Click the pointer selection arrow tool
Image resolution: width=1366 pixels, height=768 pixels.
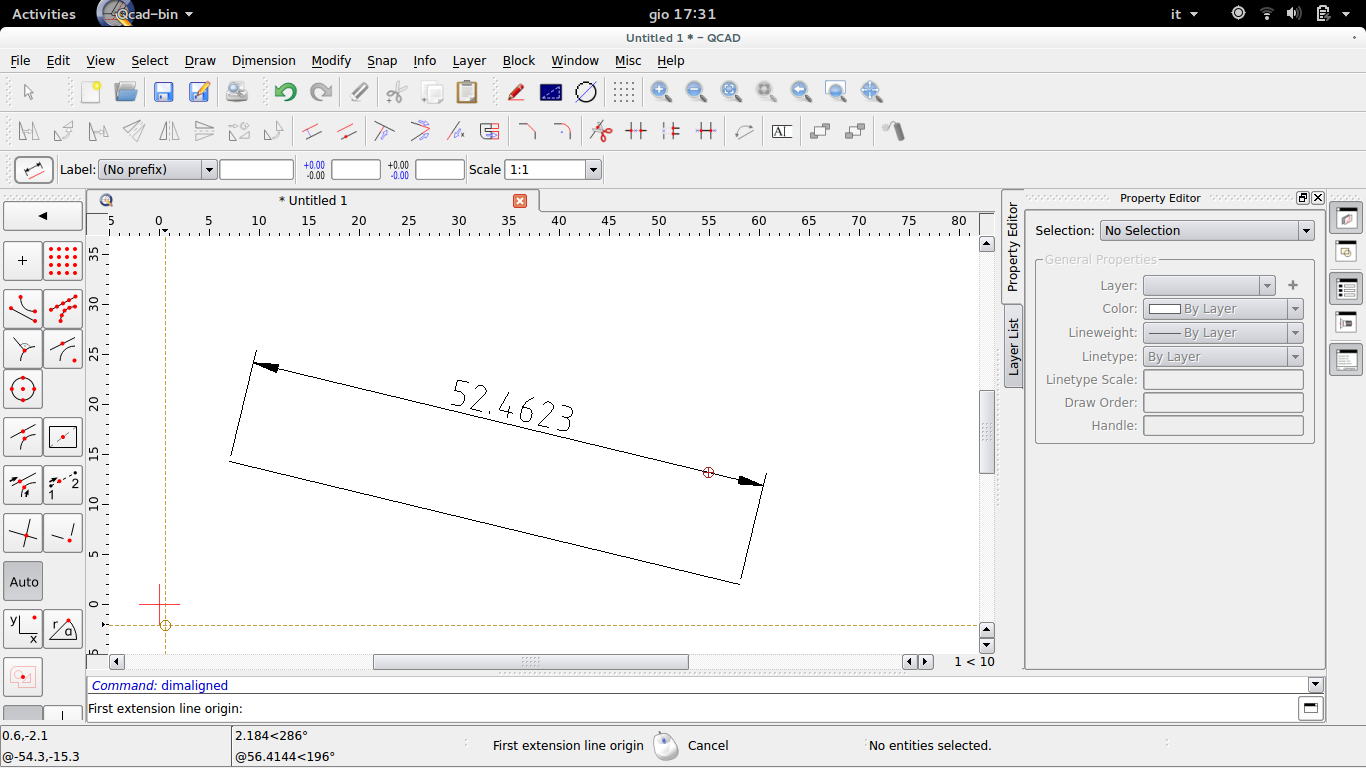coord(28,92)
